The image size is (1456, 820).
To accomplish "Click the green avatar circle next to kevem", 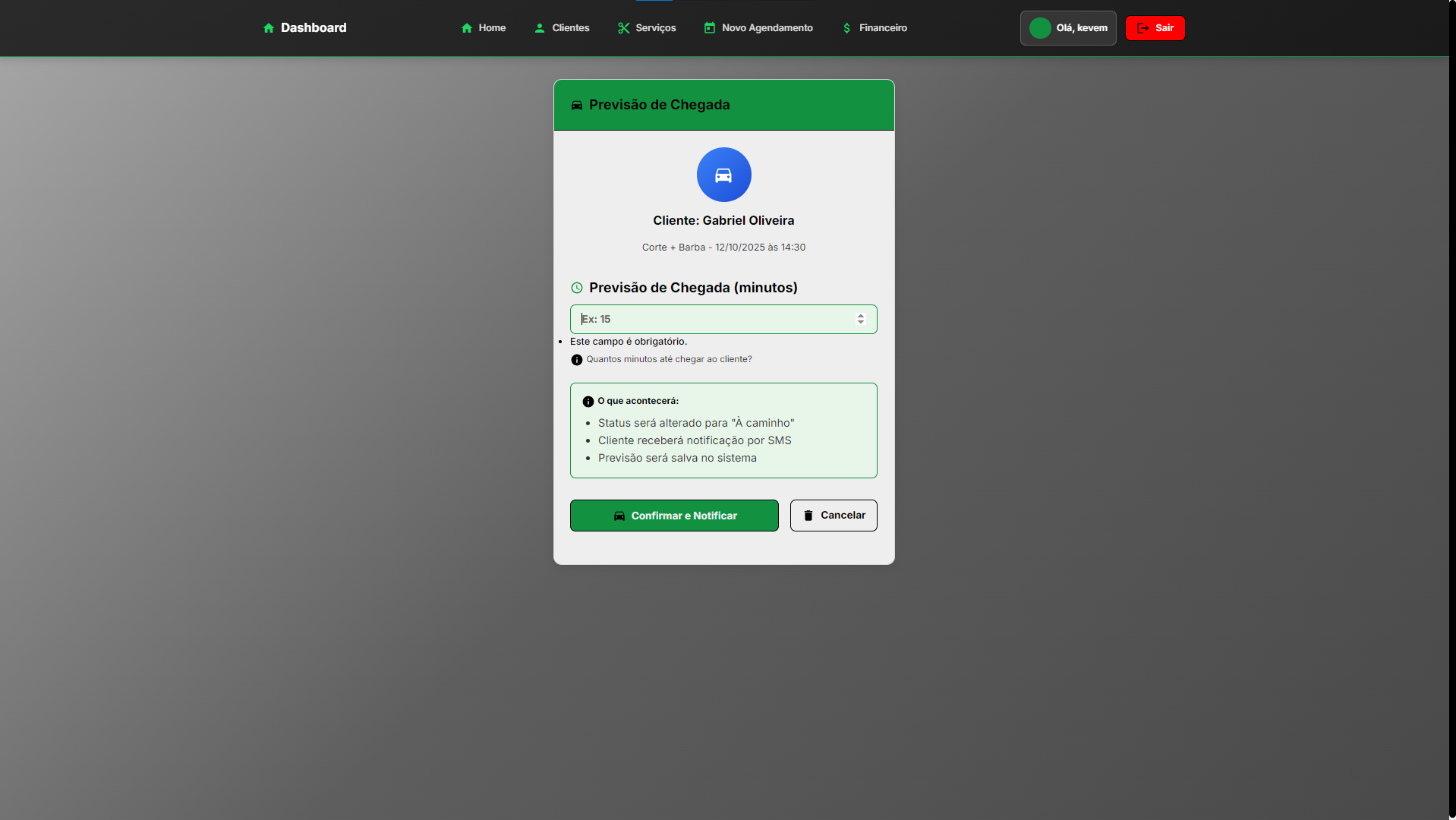I will click(1039, 28).
